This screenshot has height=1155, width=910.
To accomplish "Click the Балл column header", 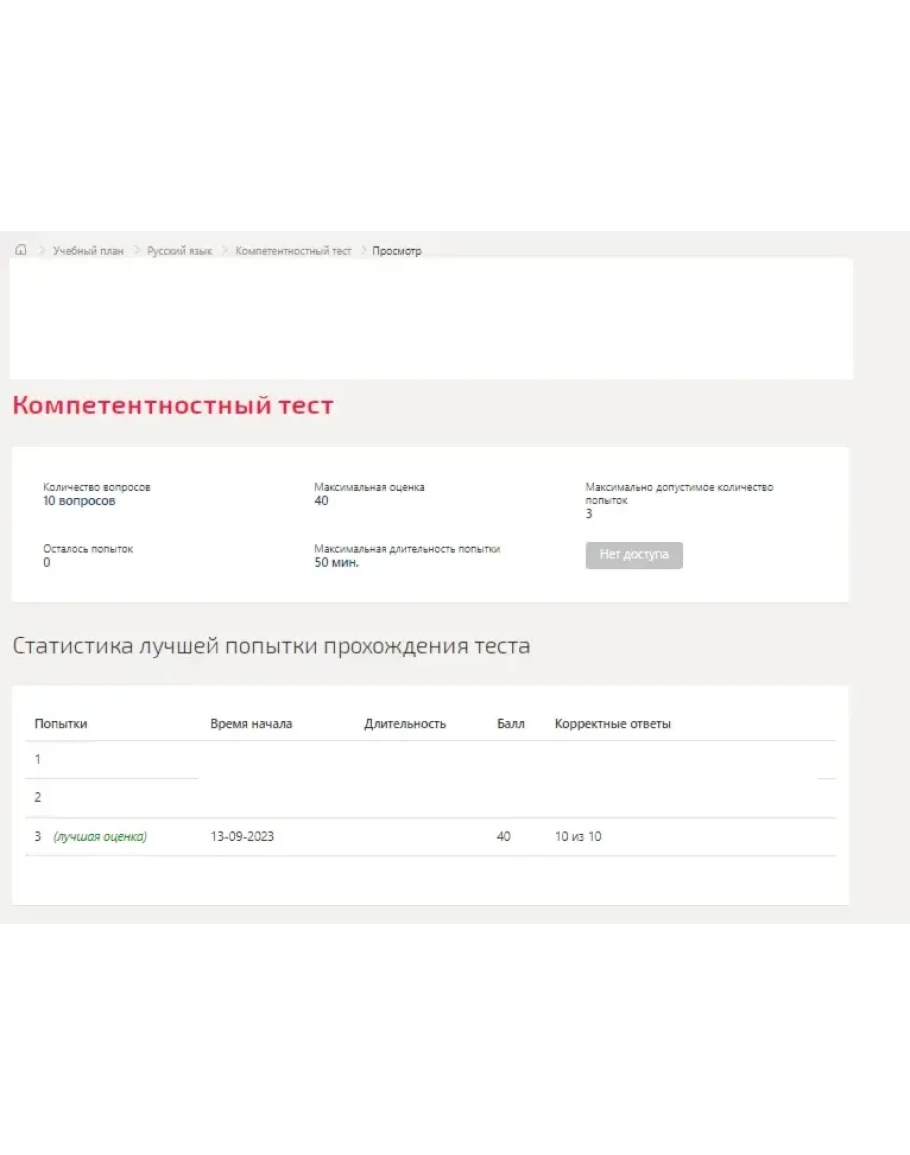I will pyautogui.click(x=510, y=724).
